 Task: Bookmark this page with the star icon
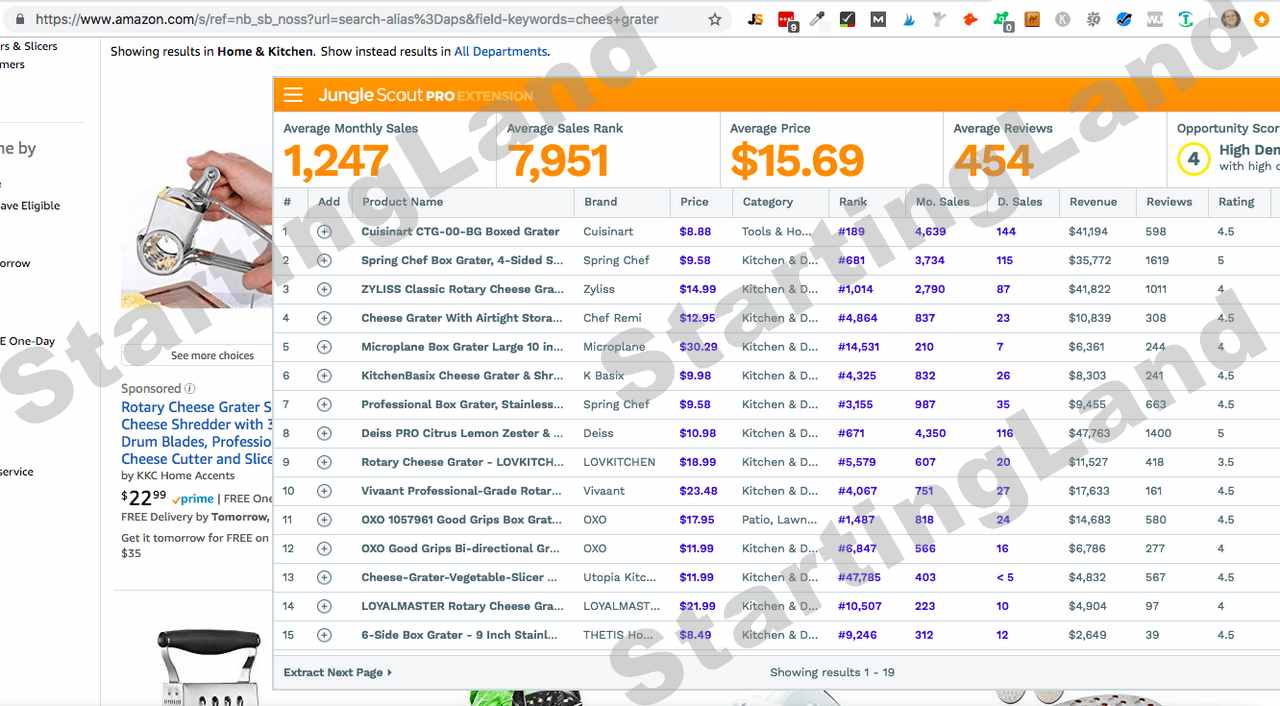tap(715, 19)
